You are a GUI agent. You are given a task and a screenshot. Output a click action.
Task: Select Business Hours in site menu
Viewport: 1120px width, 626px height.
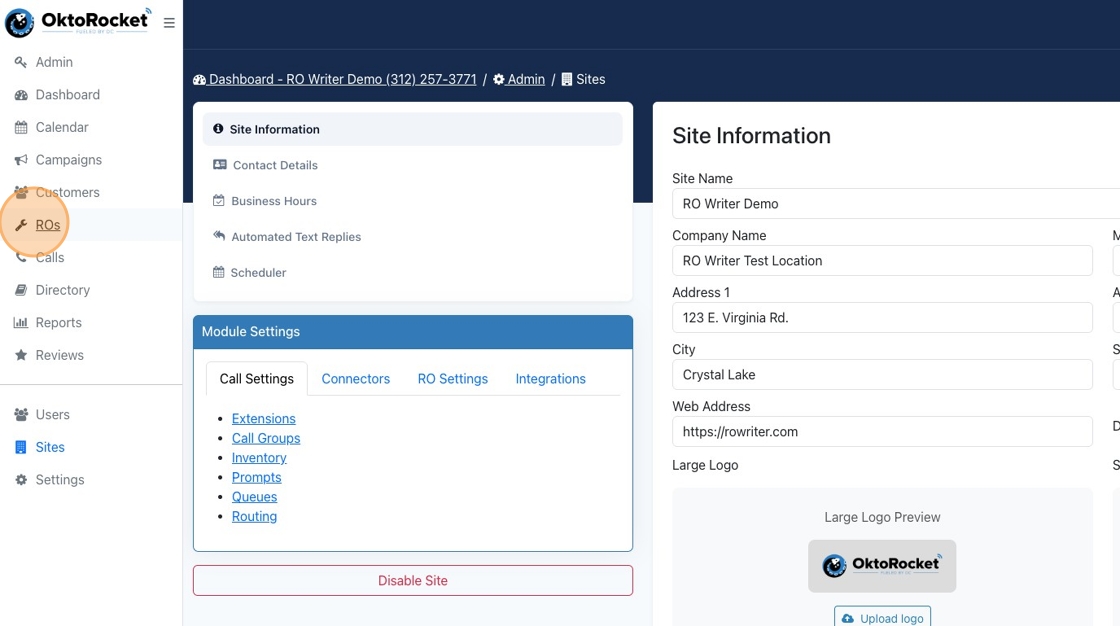[273, 201]
